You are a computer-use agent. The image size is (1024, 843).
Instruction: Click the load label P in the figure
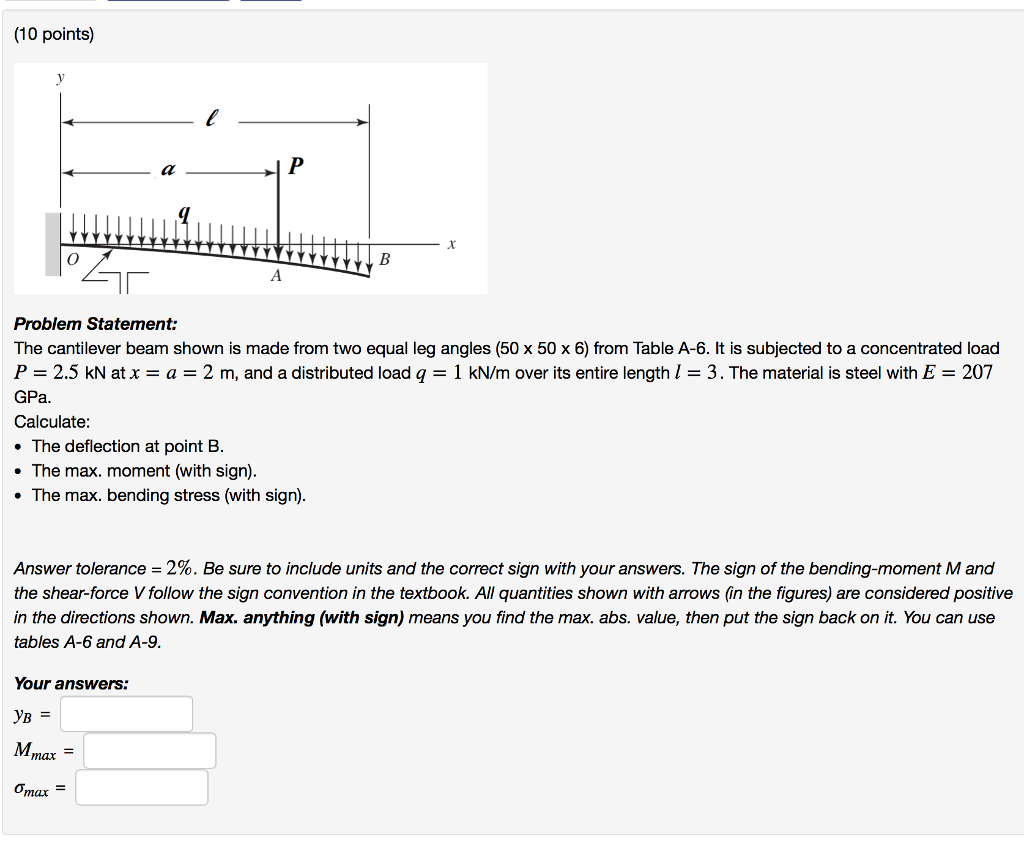point(297,166)
